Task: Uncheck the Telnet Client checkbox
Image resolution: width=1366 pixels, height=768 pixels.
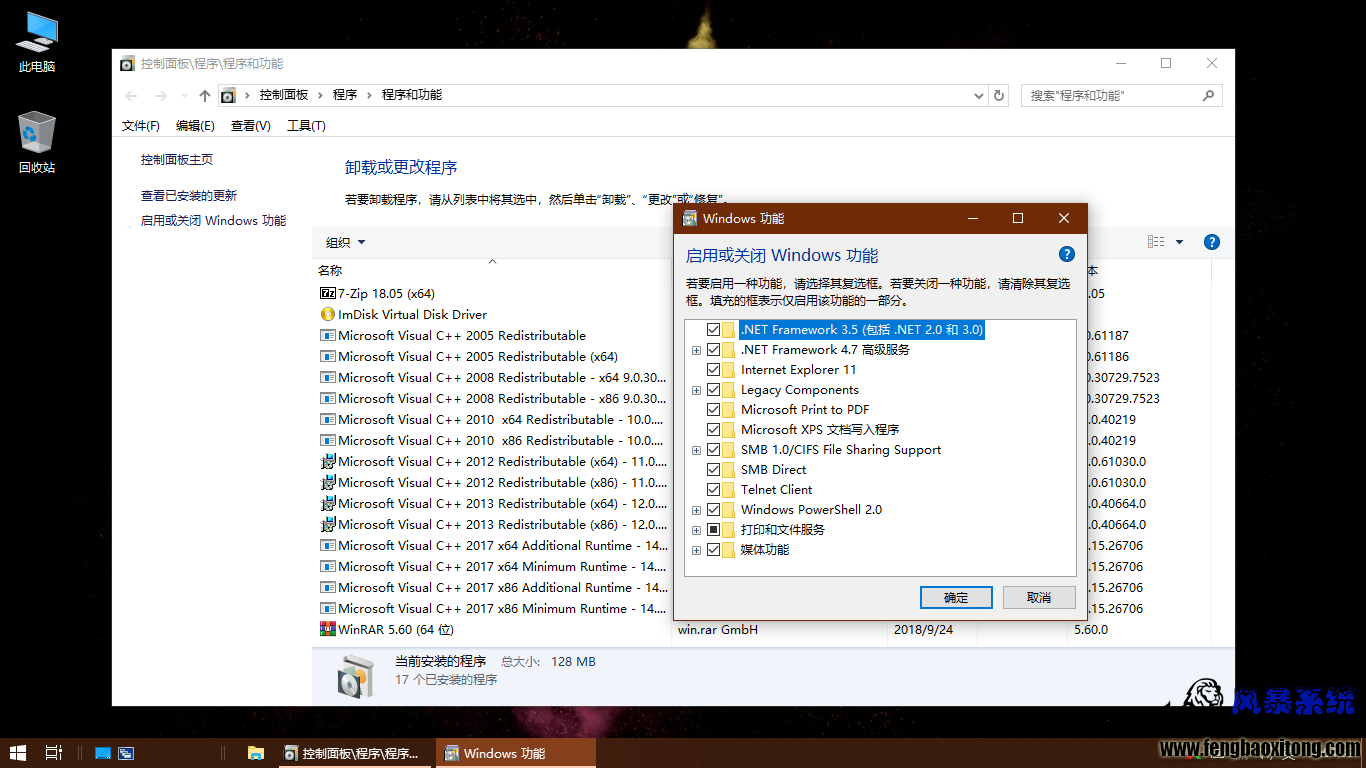Action: click(x=713, y=490)
